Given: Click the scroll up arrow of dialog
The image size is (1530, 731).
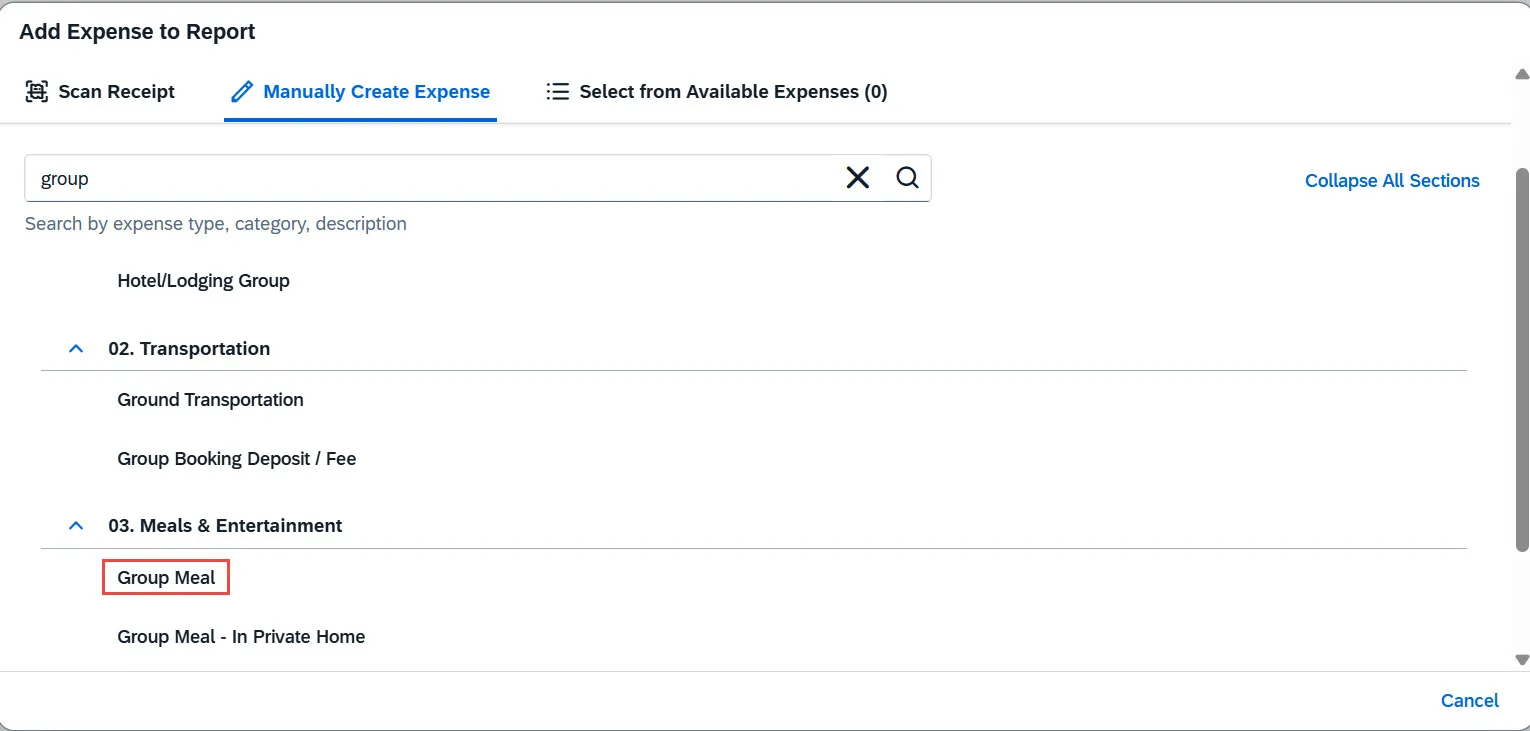Looking at the screenshot, I should pos(1522,74).
